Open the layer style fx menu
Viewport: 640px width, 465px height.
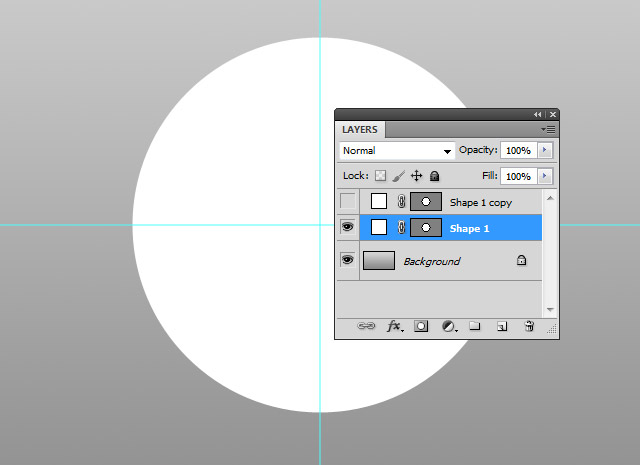click(395, 326)
